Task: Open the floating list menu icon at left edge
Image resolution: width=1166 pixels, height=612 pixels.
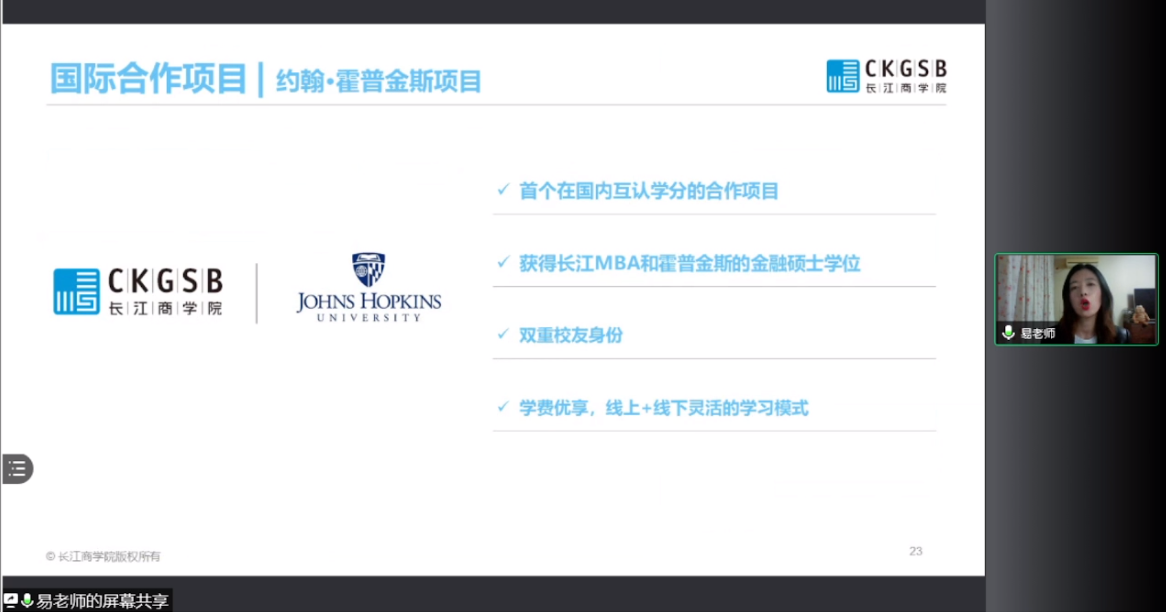Action: point(16,468)
